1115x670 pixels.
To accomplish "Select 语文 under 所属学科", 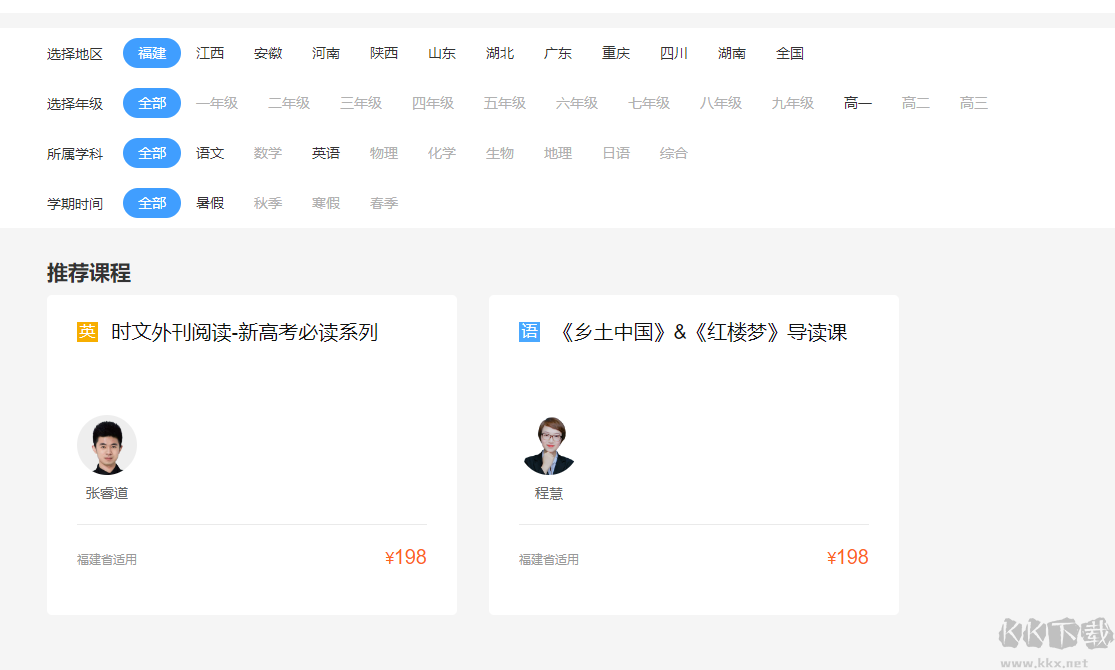I will pyautogui.click(x=210, y=152).
